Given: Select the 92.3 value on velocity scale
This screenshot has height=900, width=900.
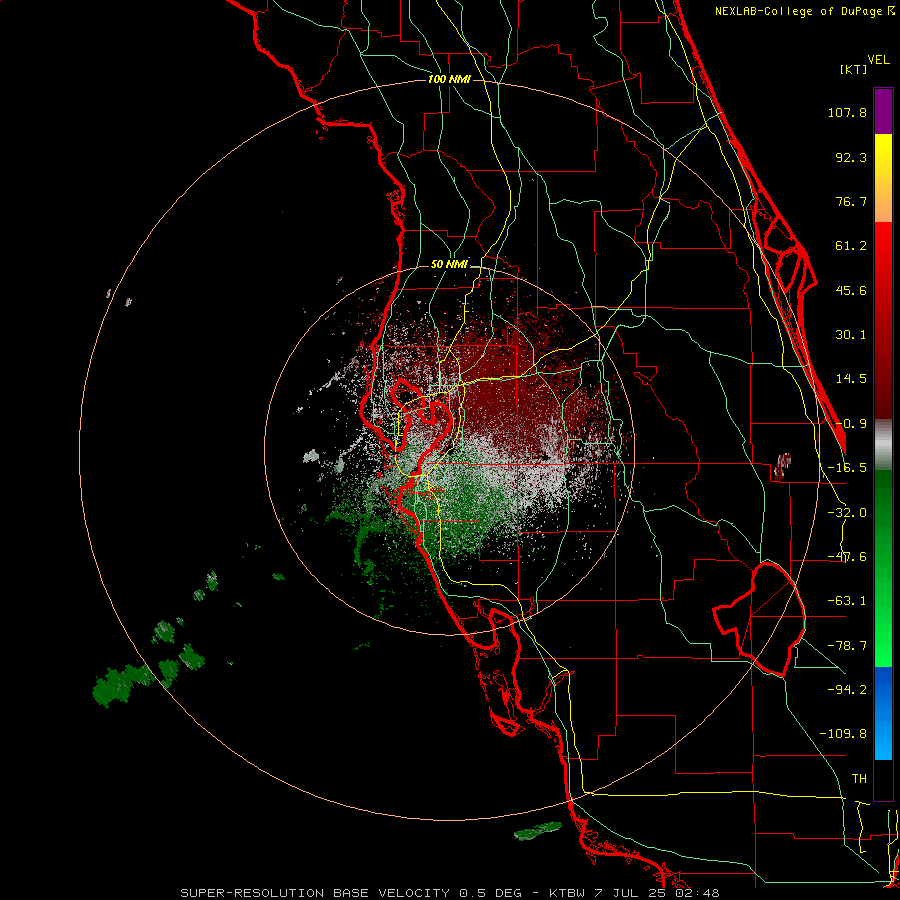Looking at the screenshot, I should click(851, 157).
